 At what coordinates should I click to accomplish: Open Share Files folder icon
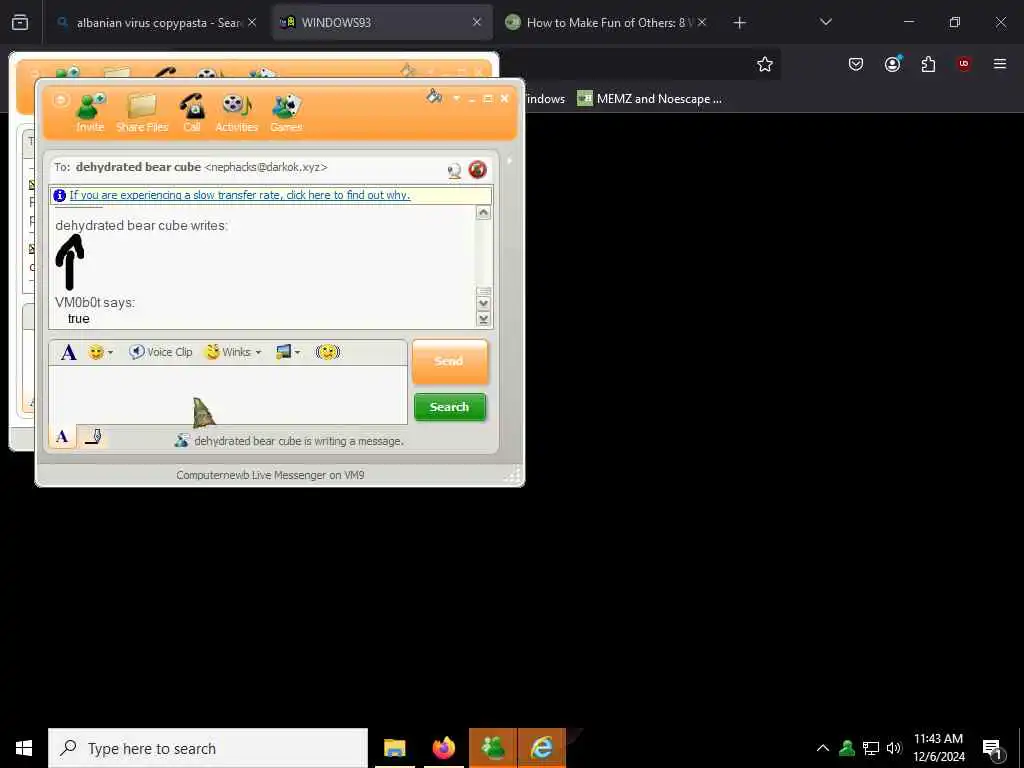tap(142, 112)
